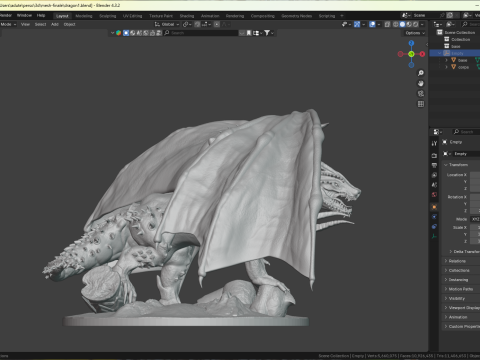Open viewport shading options dropdown arrow

click(x=422, y=24)
